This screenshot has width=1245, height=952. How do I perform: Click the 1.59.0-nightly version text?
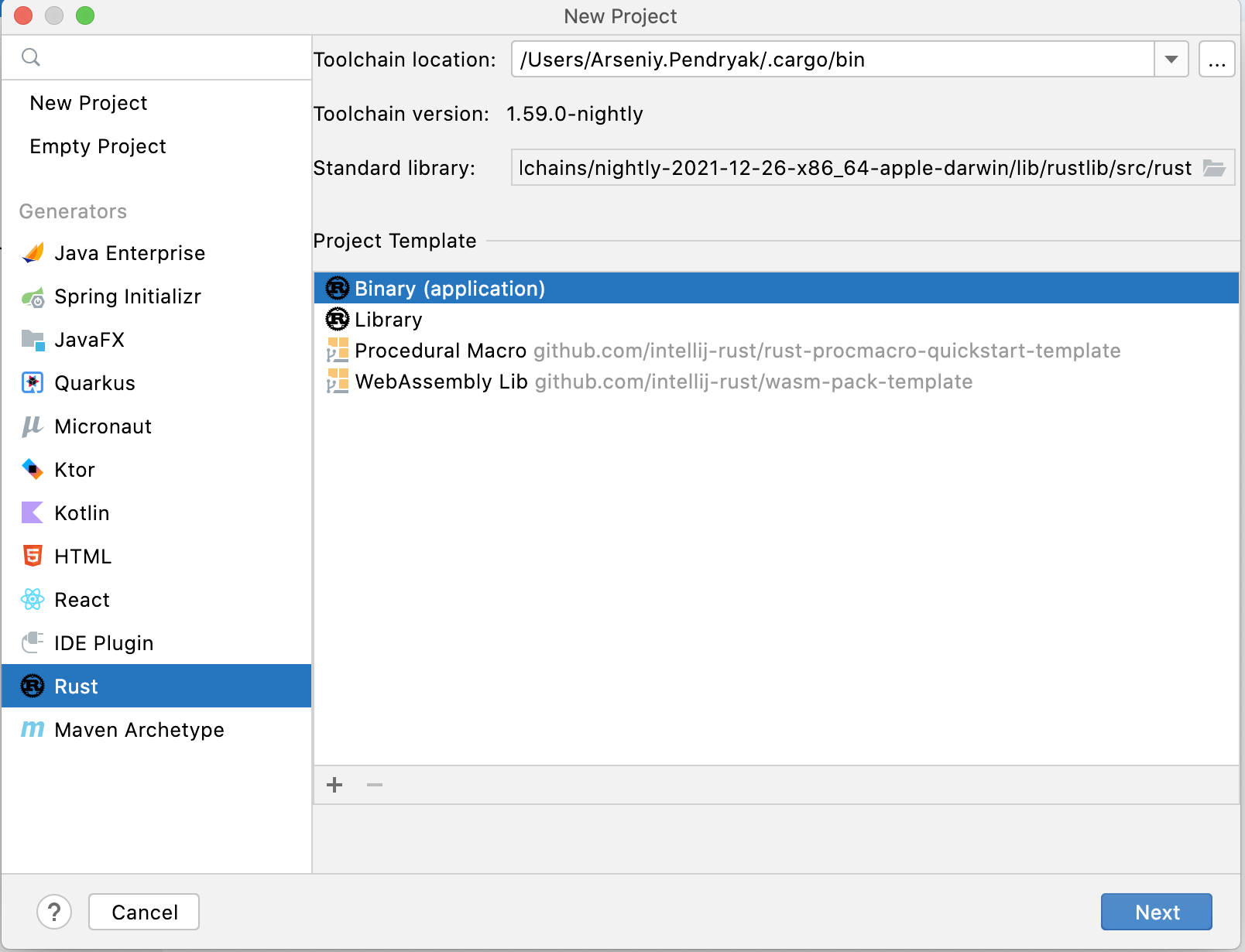click(574, 114)
